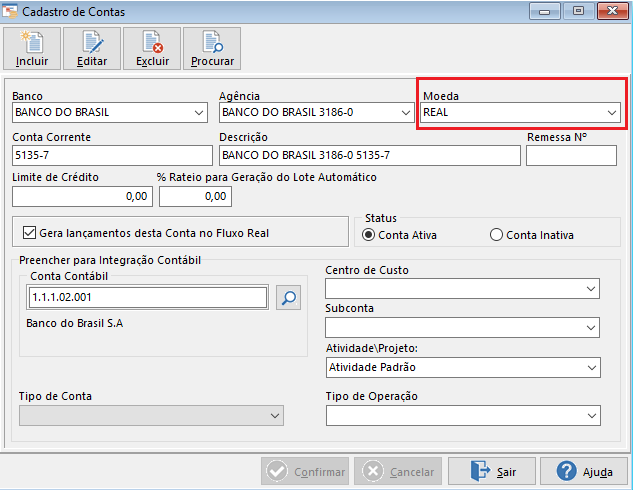635x491 pixels.
Task: Open the Tipo de Conta dropdown
Action: (x=151, y=415)
